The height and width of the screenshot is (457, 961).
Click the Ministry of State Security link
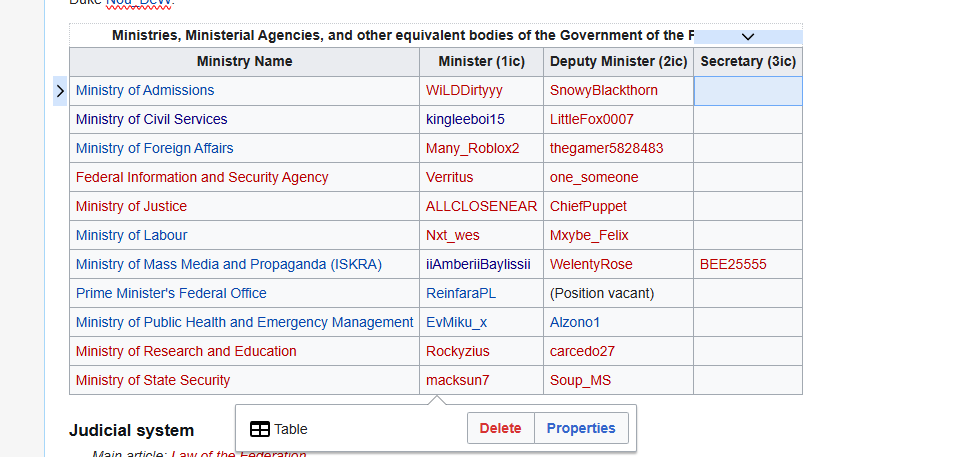point(153,380)
